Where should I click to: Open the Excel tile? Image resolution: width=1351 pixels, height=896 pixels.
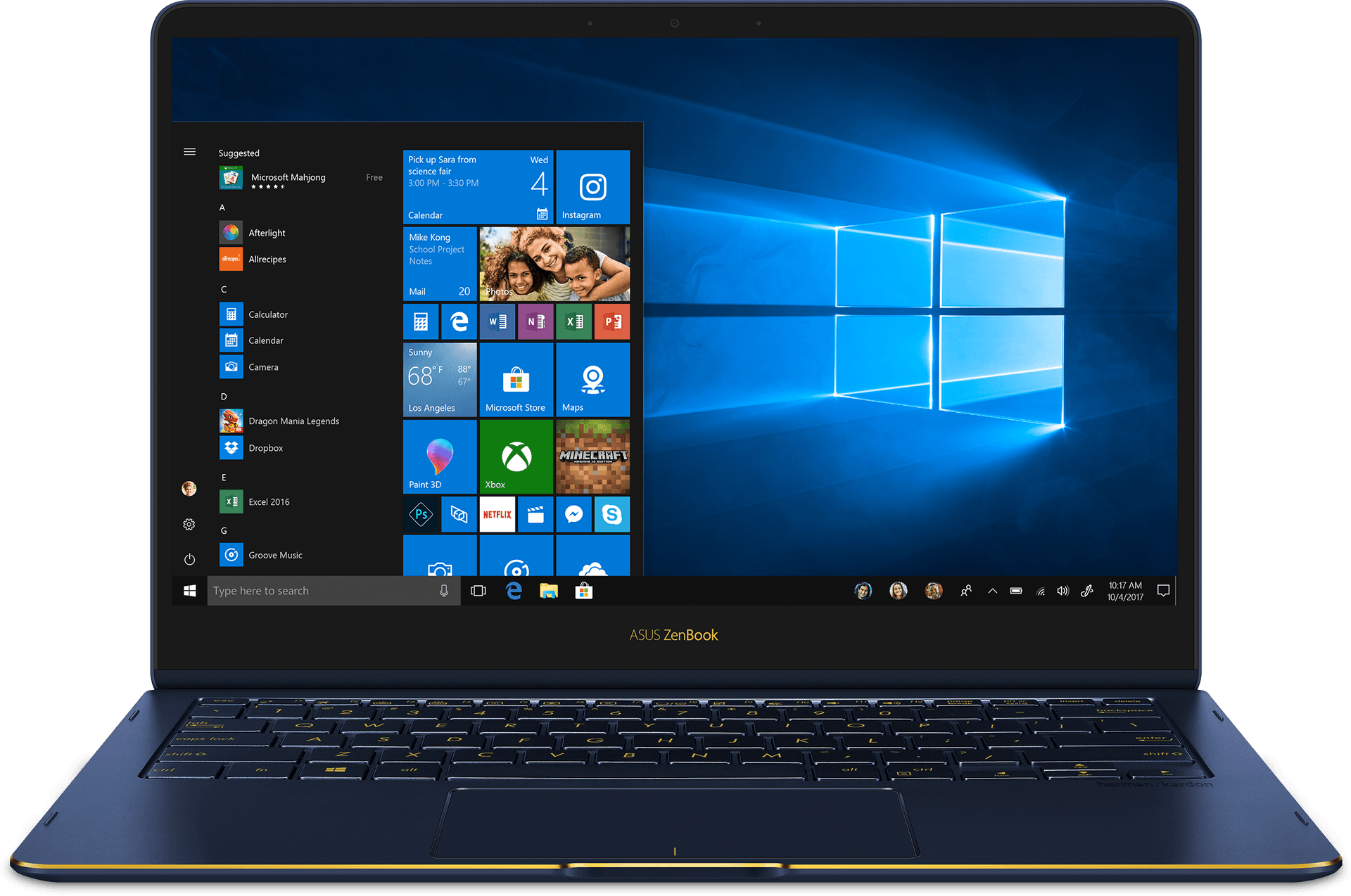(573, 321)
